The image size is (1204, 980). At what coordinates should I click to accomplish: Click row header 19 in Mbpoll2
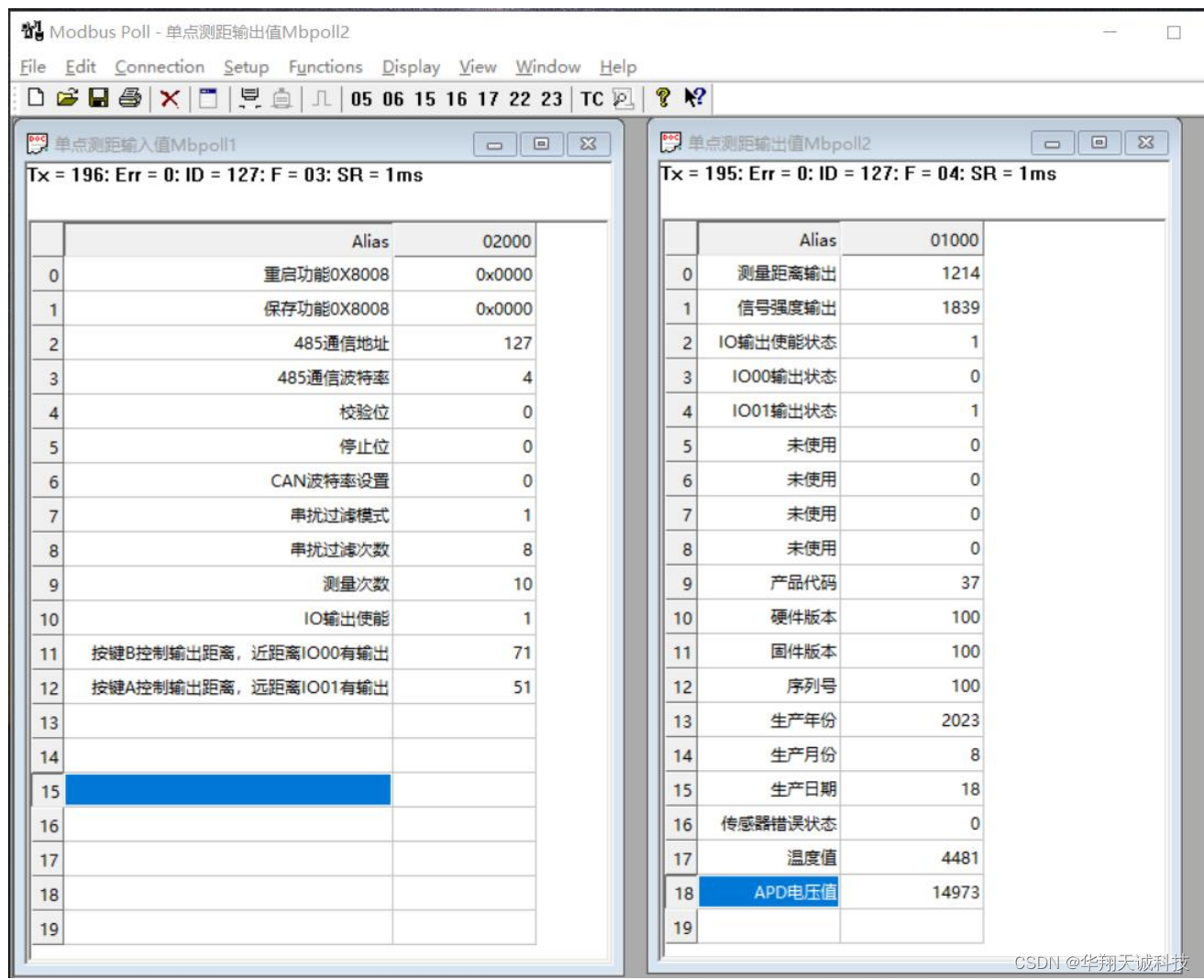(682, 928)
